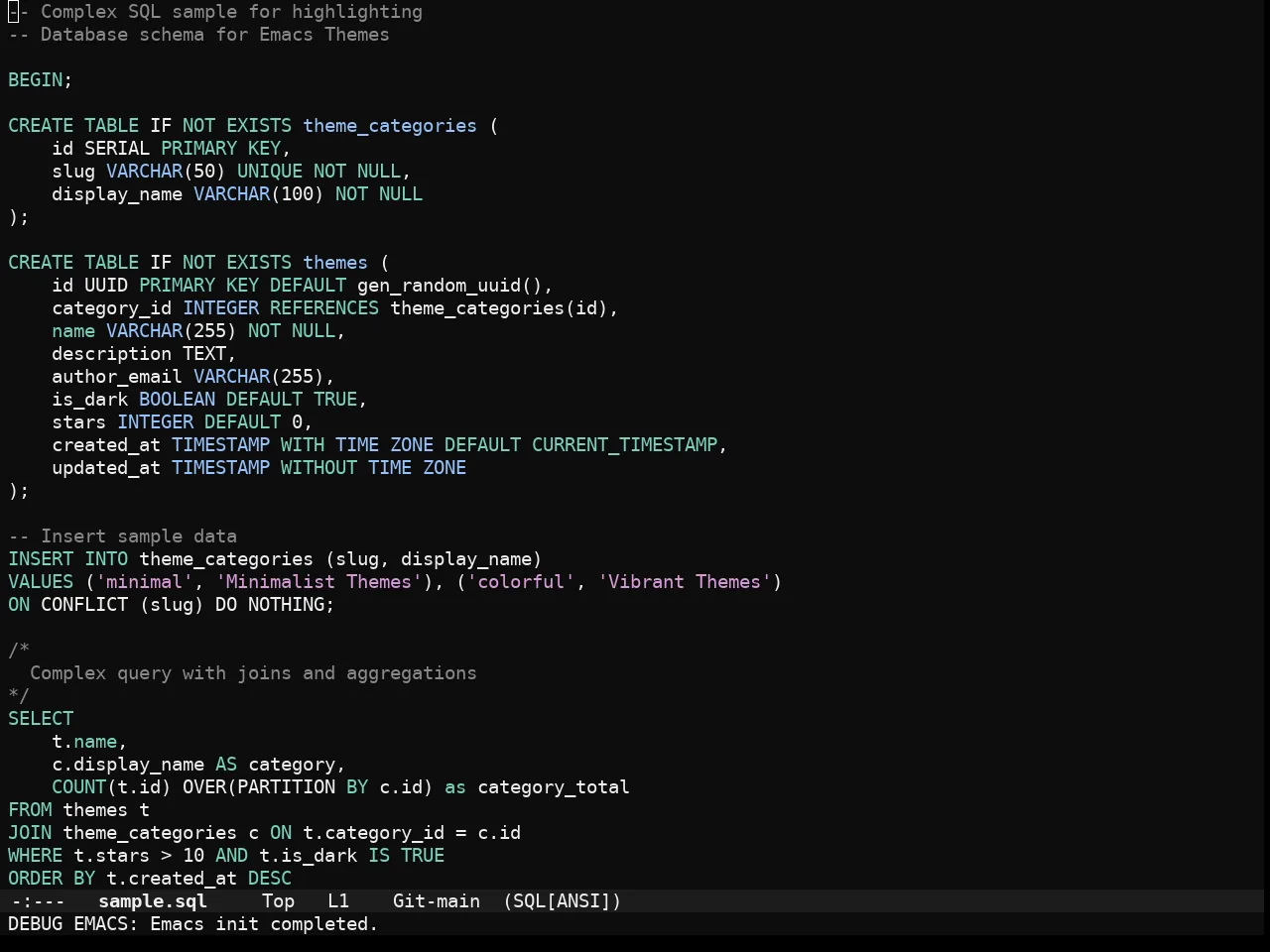Click the (SQL[ANSI]) major mode indicator
The image size is (1270, 952).
tap(563, 901)
